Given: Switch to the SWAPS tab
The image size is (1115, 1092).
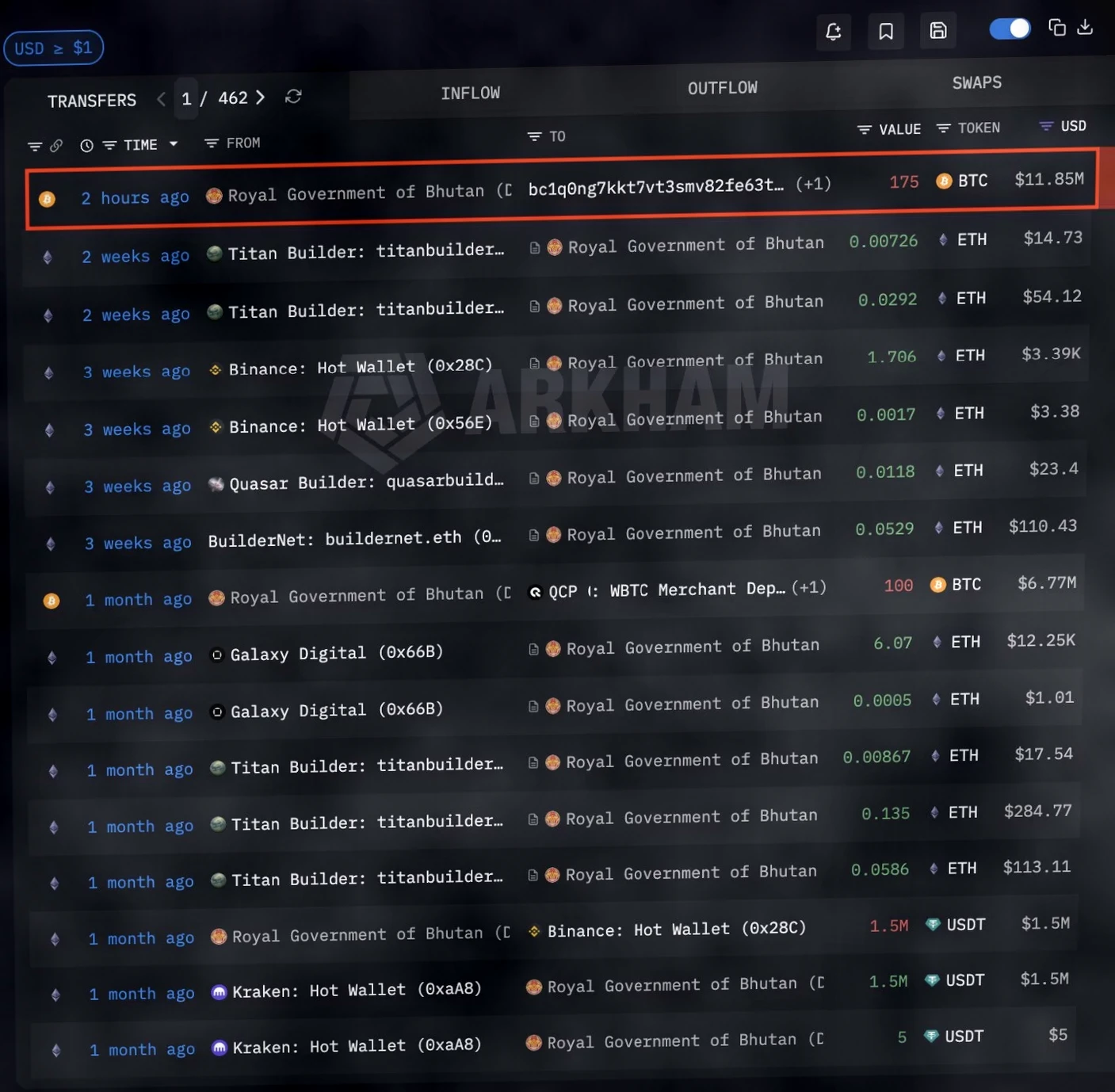Looking at the screenshot, I should point(976,82).
